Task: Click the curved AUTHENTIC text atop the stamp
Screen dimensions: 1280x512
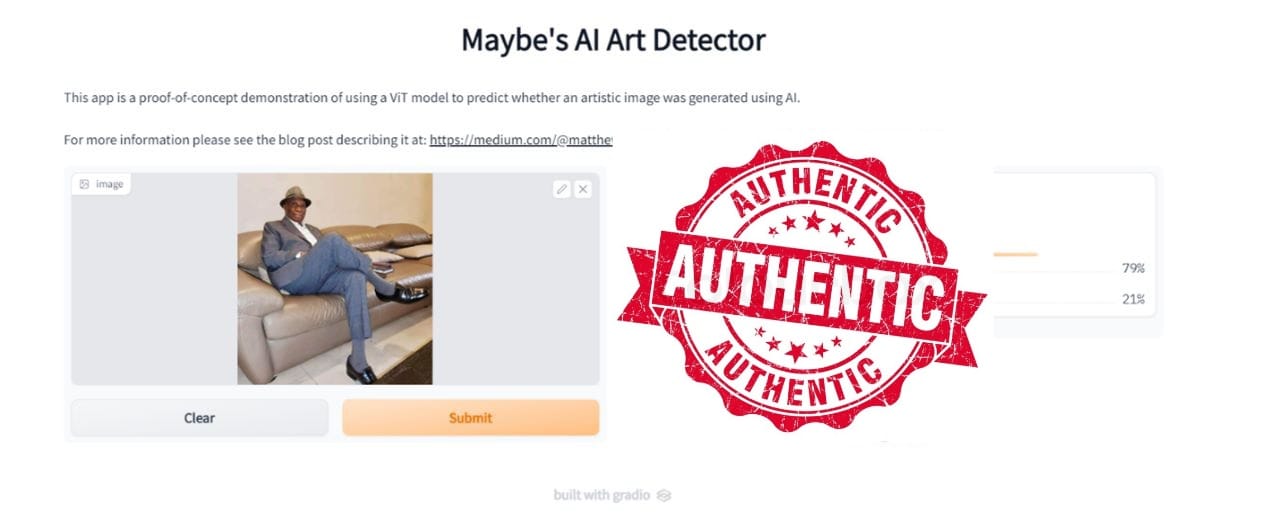Action: tap(812, 187)
